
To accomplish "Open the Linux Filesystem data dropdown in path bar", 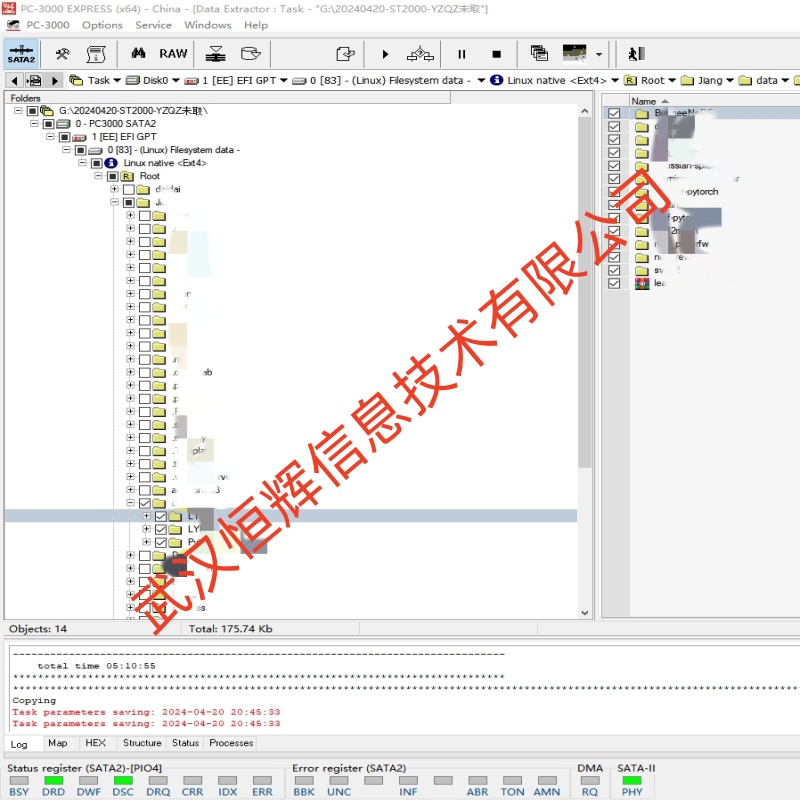I will click(481, 81).
